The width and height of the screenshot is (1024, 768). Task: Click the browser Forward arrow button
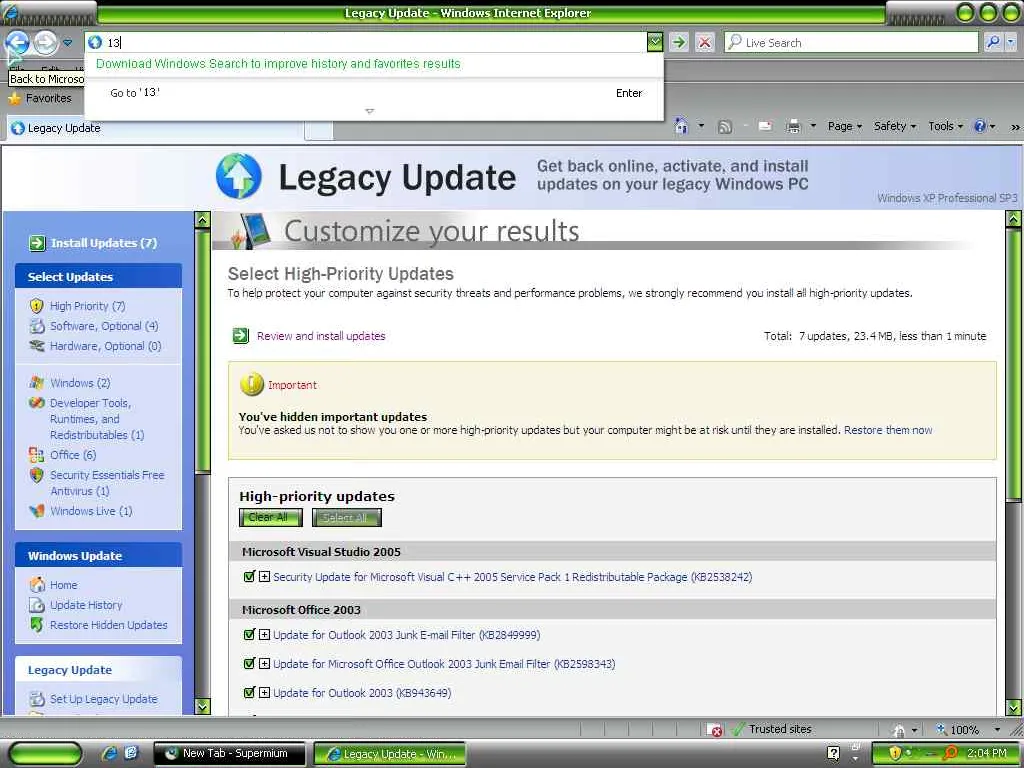pyautogui.click(x=45, y=43)
